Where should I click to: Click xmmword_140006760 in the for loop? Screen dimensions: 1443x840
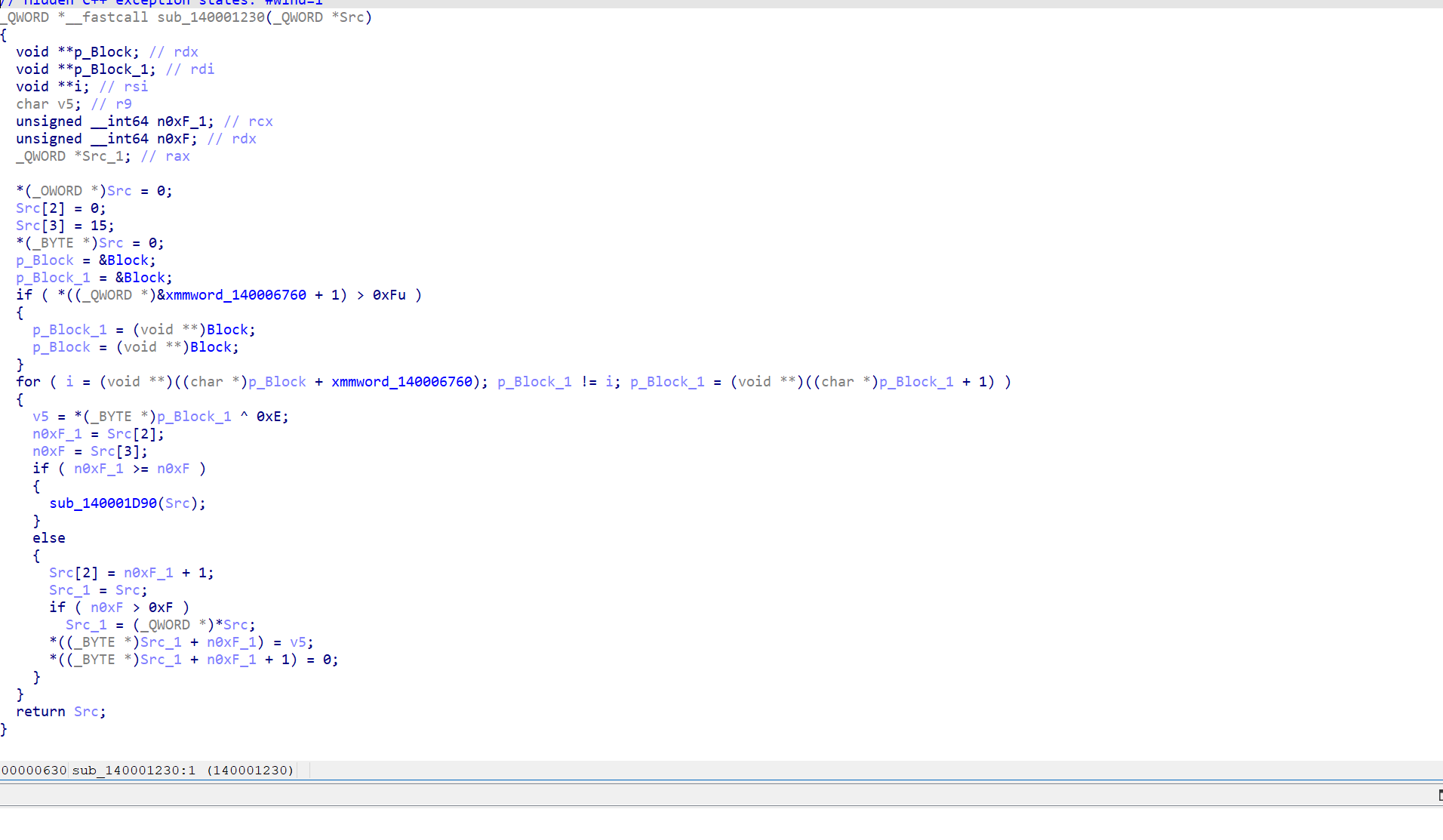(402, 382)
